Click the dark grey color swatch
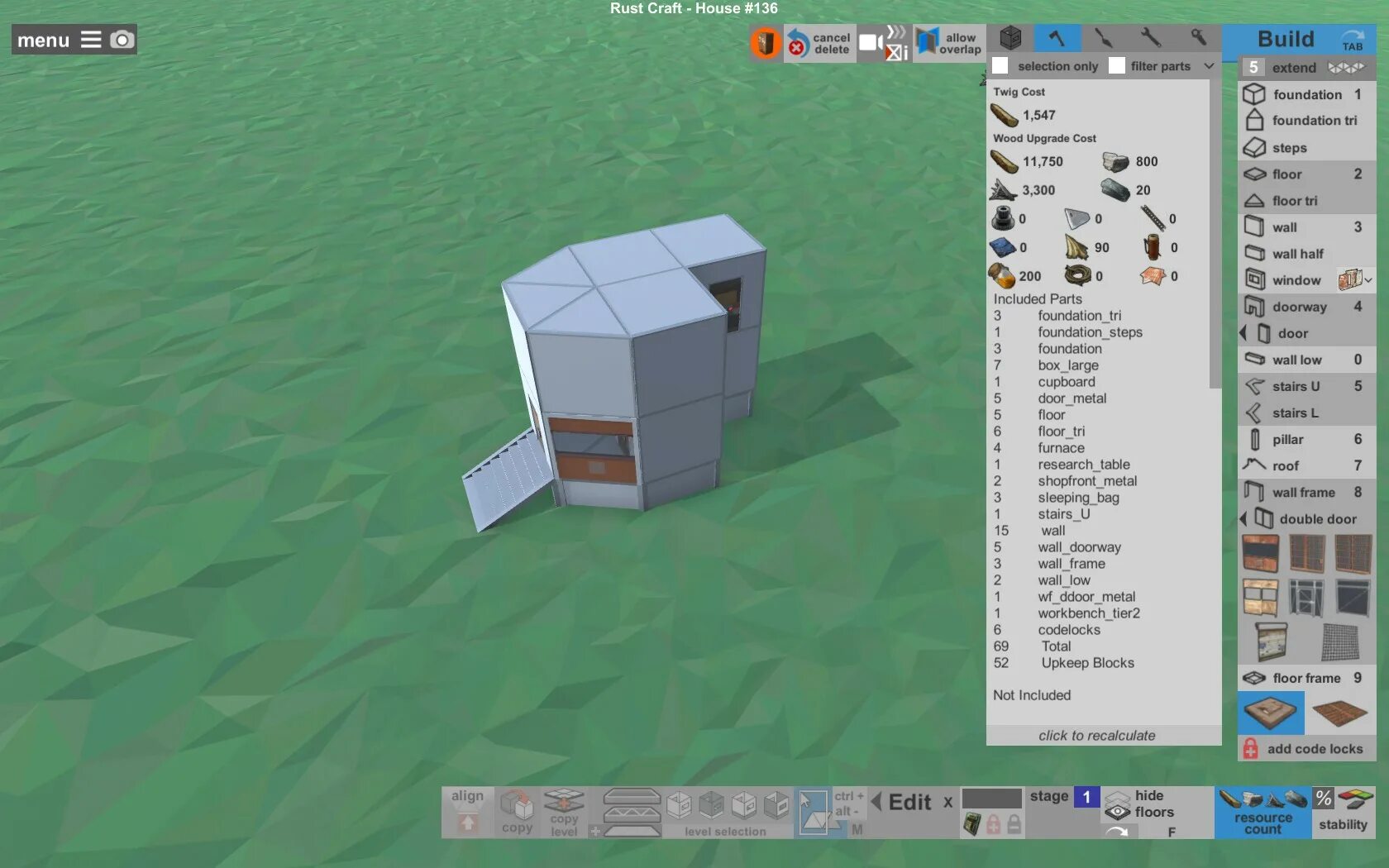 (x=991, y=798)
